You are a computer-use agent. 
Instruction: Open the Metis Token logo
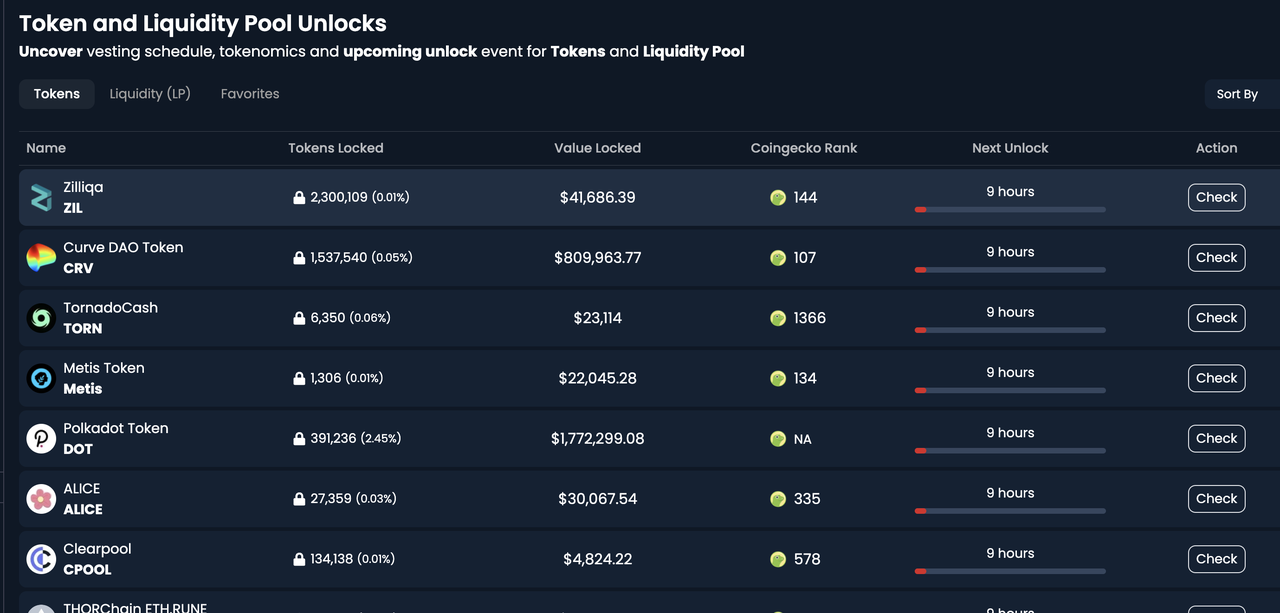click(x=40, y=378)
